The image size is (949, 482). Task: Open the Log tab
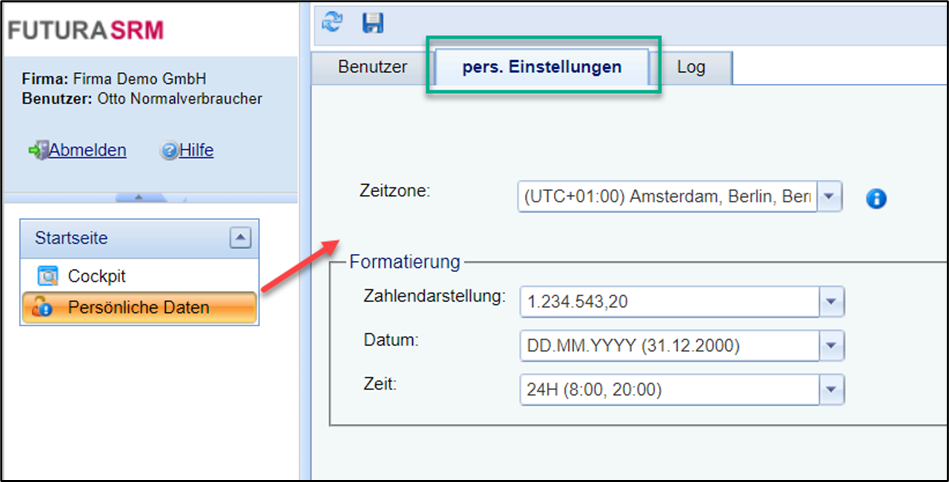click(691, 67)
